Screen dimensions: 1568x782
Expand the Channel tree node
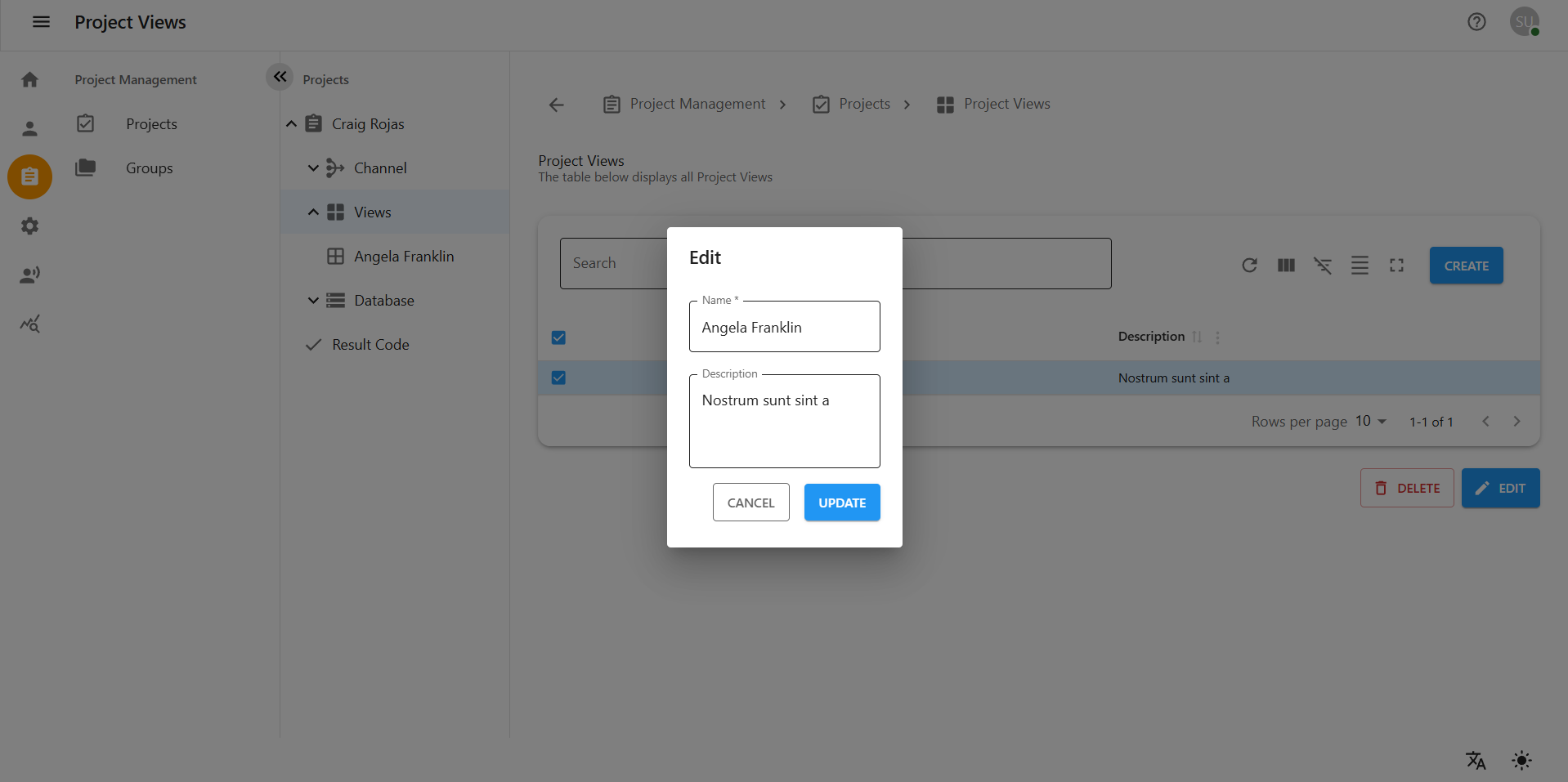pyautogui.click(x=313, y=168)
